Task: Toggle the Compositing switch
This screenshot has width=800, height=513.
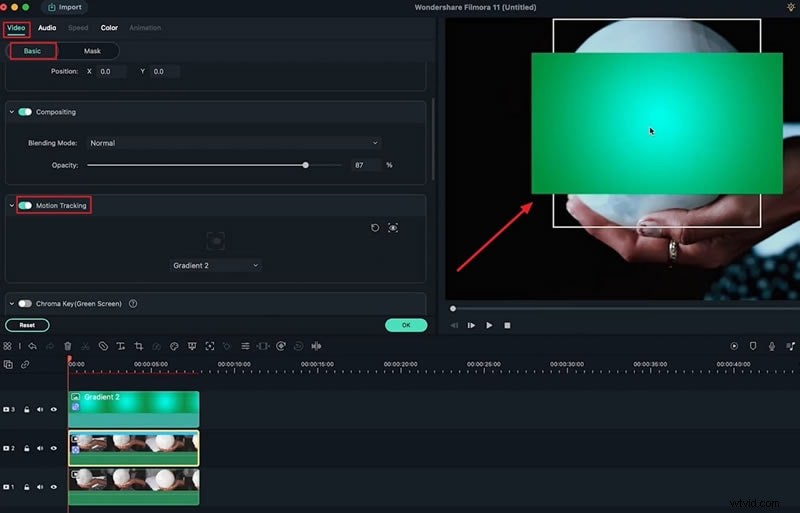Action: click(x=25, y=112)
